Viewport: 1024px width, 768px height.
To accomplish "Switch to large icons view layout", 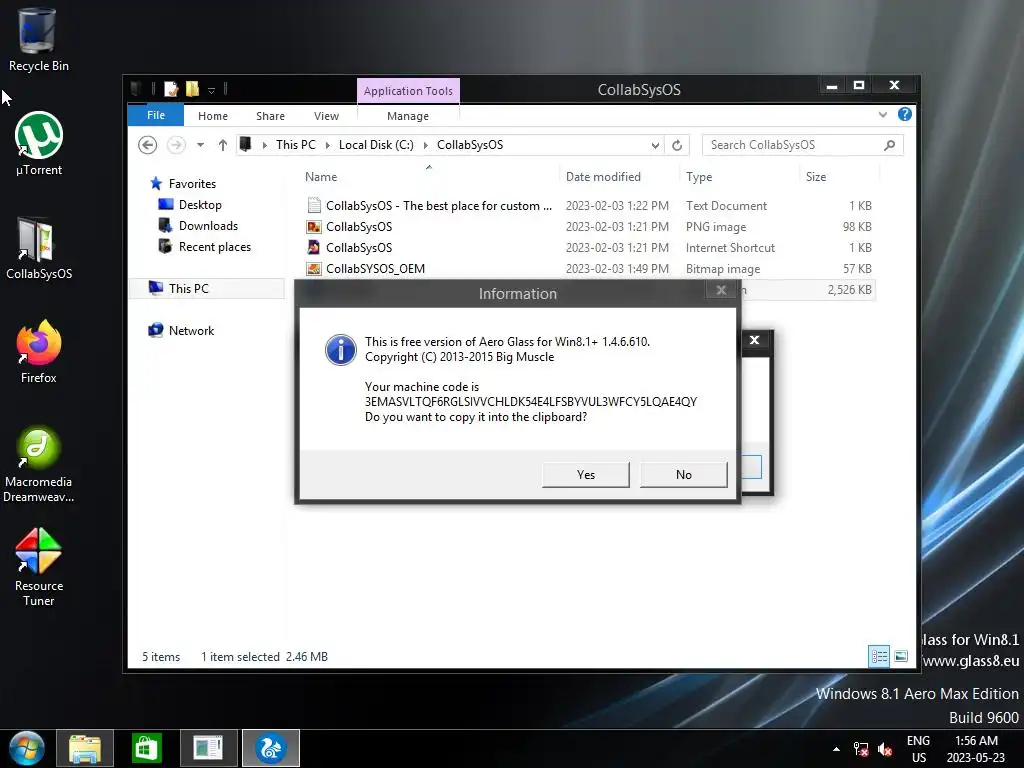I will click(x=901, y=656).
